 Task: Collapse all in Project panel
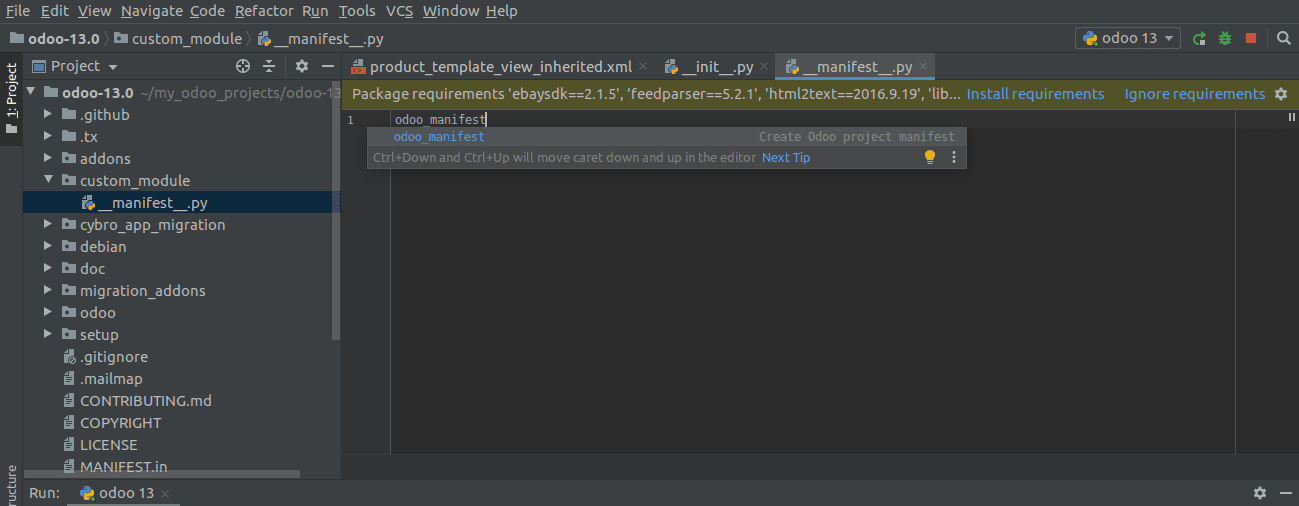point(269,66)
